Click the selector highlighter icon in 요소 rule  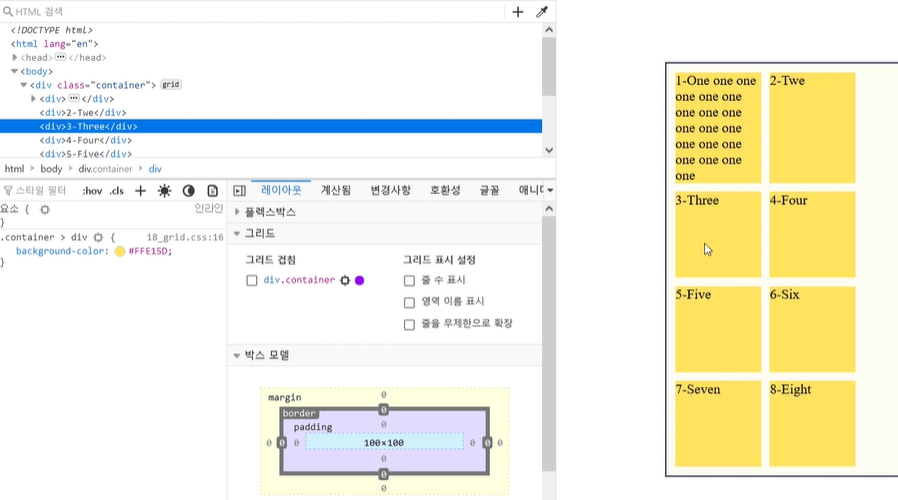[45, 210]
